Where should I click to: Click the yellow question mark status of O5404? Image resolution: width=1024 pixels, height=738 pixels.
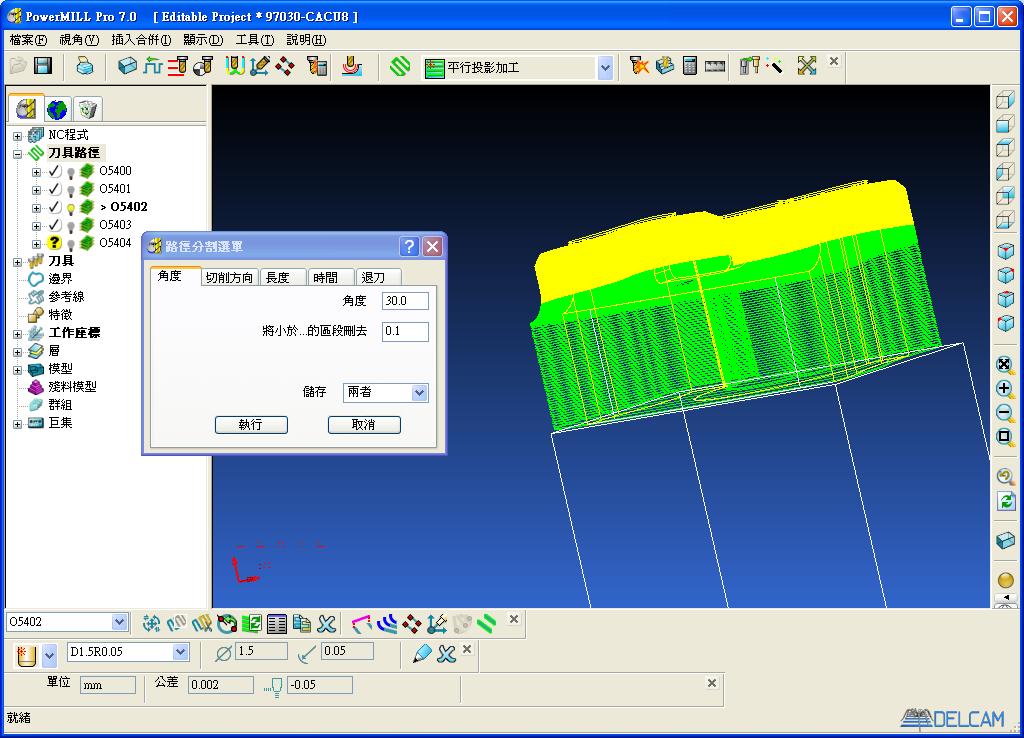pyautogui.click(x=54, y=243)
